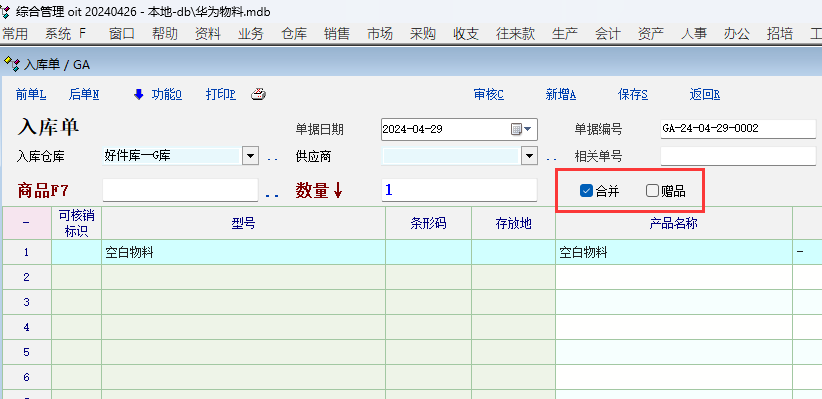Viewport: 822px width, 399px height.
Task: Open the 资产 menu
Action: 651,34
